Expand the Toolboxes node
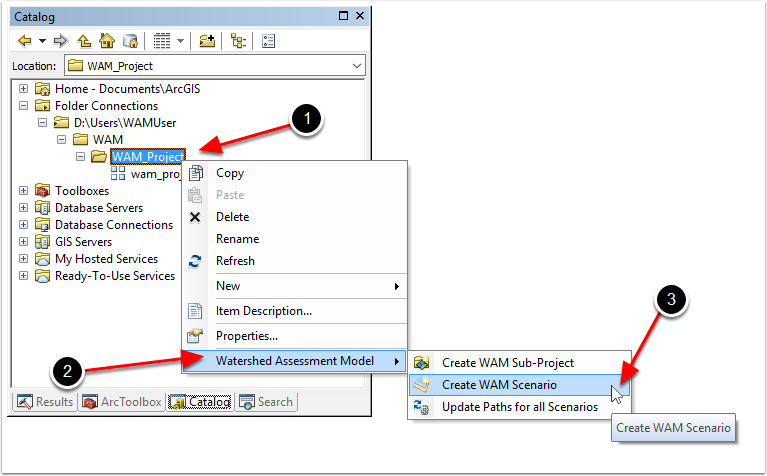 (x=23, y=190)
